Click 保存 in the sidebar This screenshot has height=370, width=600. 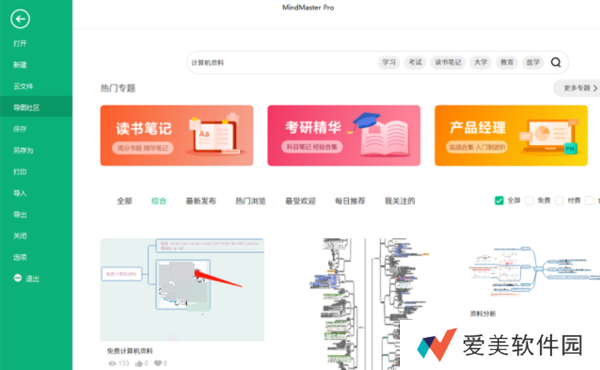click(20, 129)
